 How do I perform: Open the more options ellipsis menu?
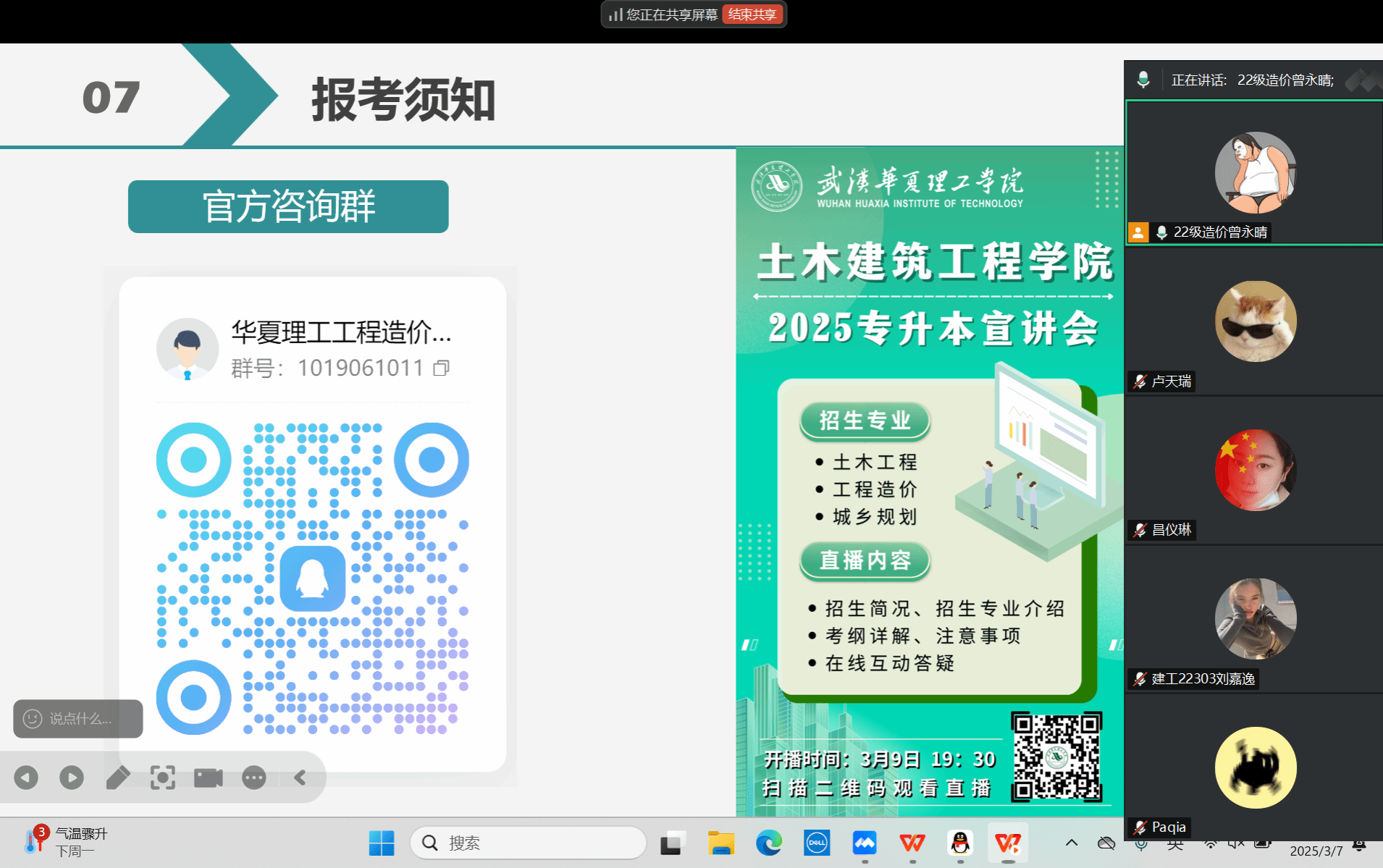coord(254,778)
